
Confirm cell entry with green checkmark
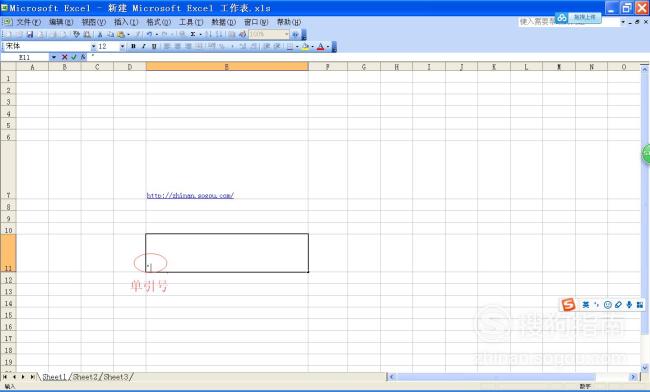(74, 57)
